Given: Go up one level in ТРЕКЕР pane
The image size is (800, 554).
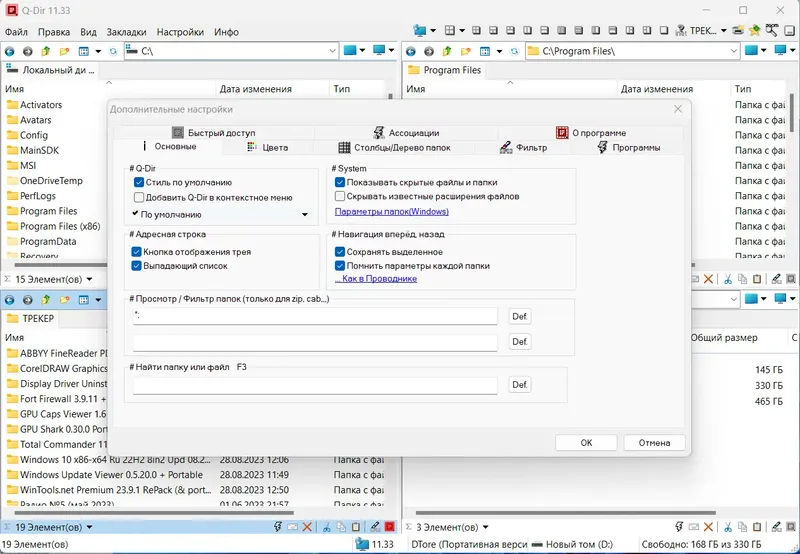Looking at the screenshot, I should (46, 300).
